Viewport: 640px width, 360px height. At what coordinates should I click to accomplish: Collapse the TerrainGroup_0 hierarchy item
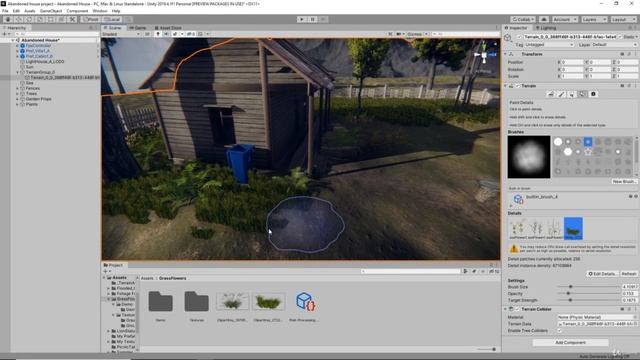click(18, 72)
